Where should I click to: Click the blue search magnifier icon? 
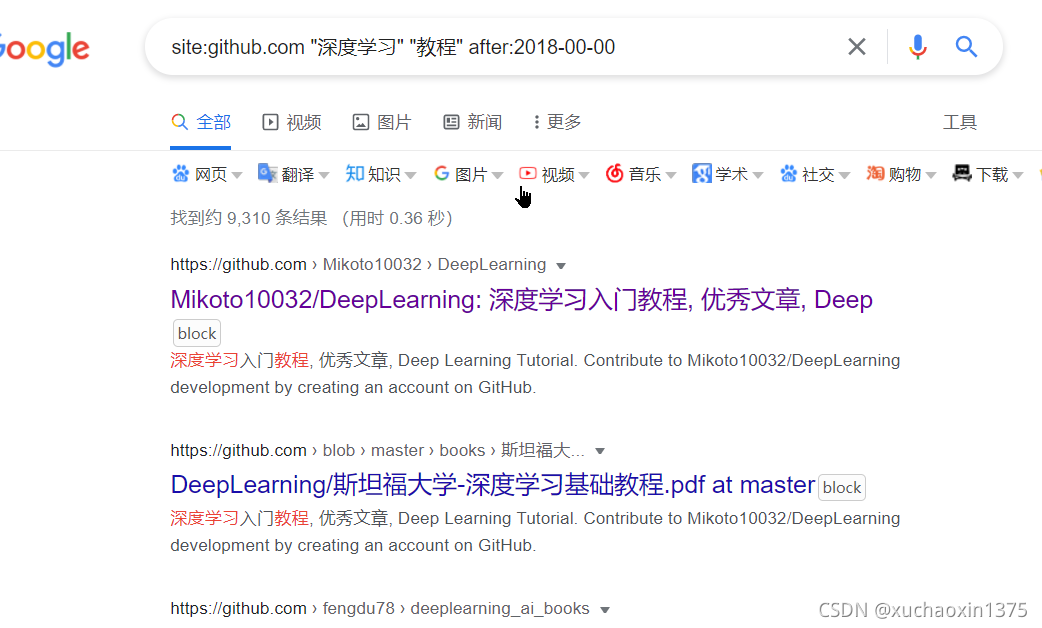coord(966,47)
